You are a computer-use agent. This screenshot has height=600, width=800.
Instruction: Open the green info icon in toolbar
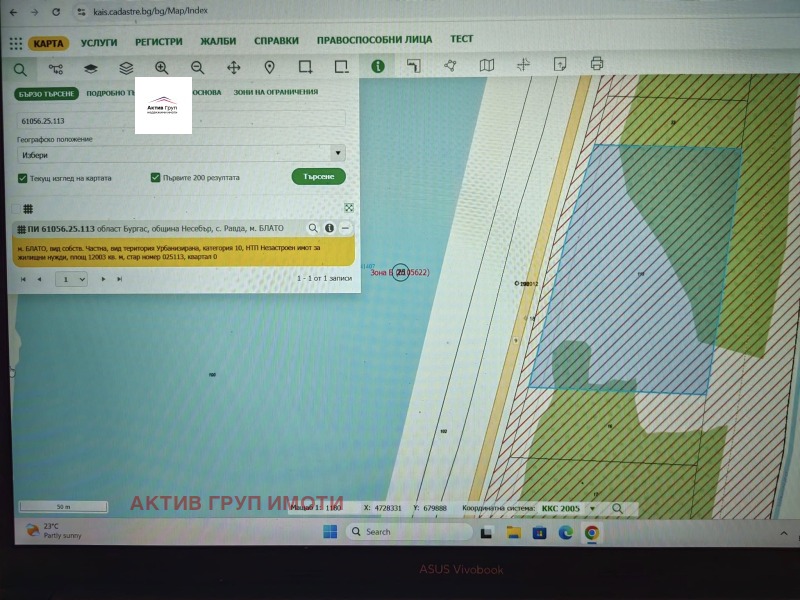[378, 66]
